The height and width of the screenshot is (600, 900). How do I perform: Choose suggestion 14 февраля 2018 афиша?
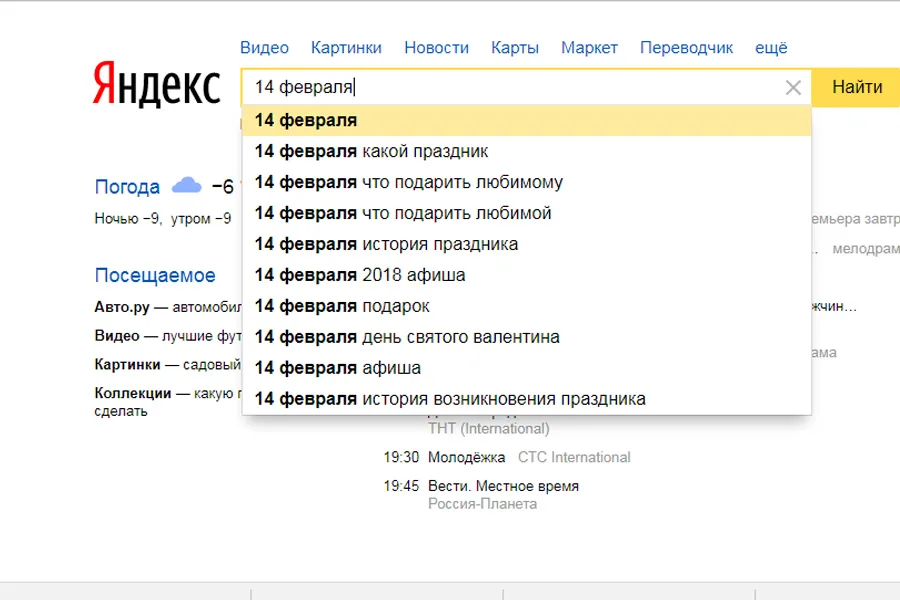526,276
